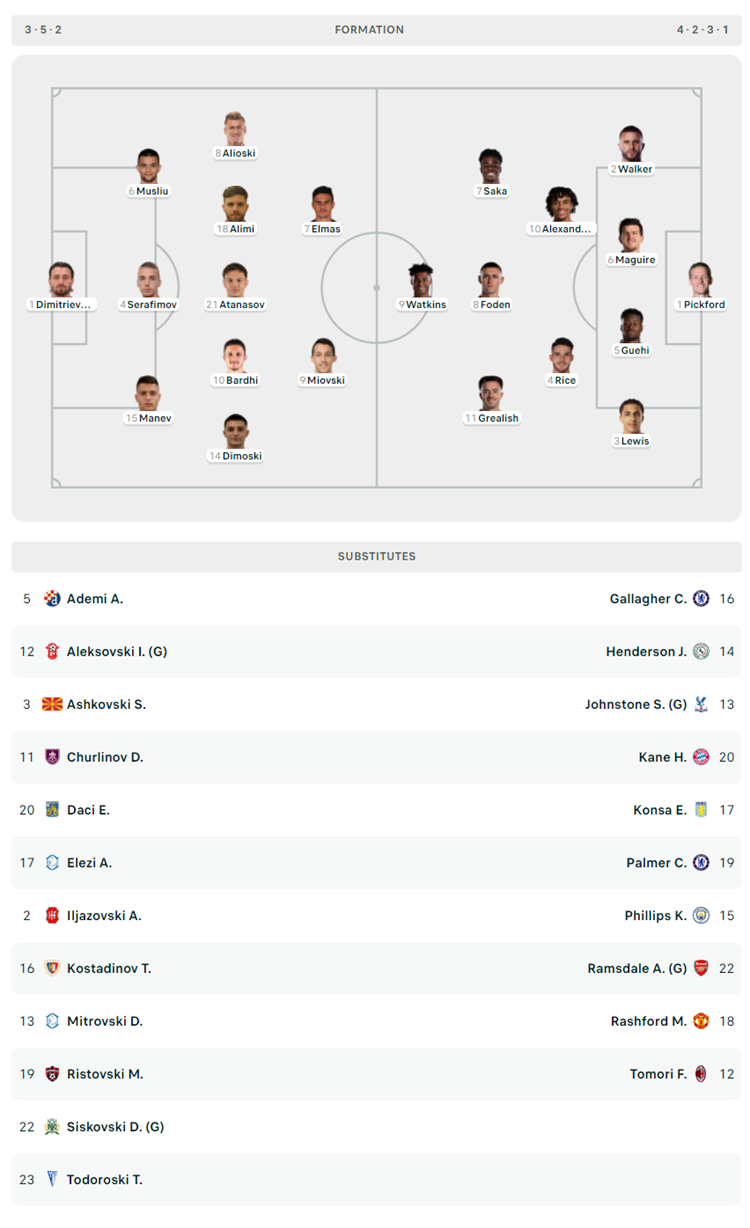This screenshot has height=1228, width=750.
Task: Click the club crest beside Gallagher C.
Action: pos(701,598)
